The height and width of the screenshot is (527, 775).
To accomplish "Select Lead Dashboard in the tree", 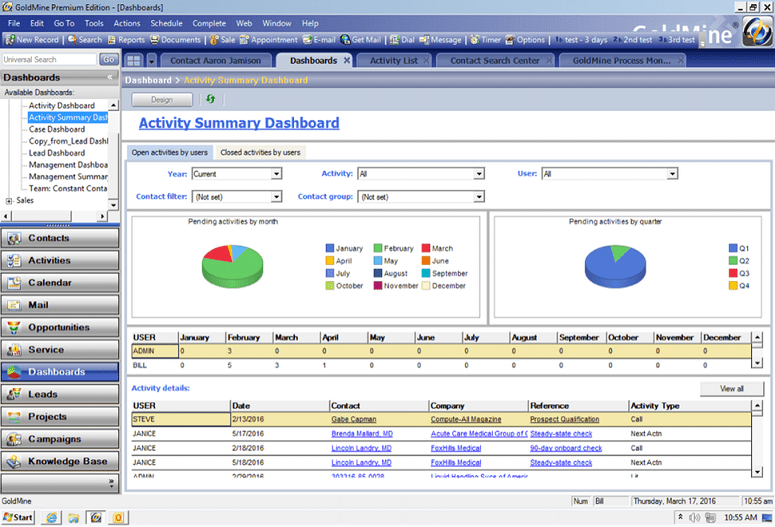I will tap(56, 153).
